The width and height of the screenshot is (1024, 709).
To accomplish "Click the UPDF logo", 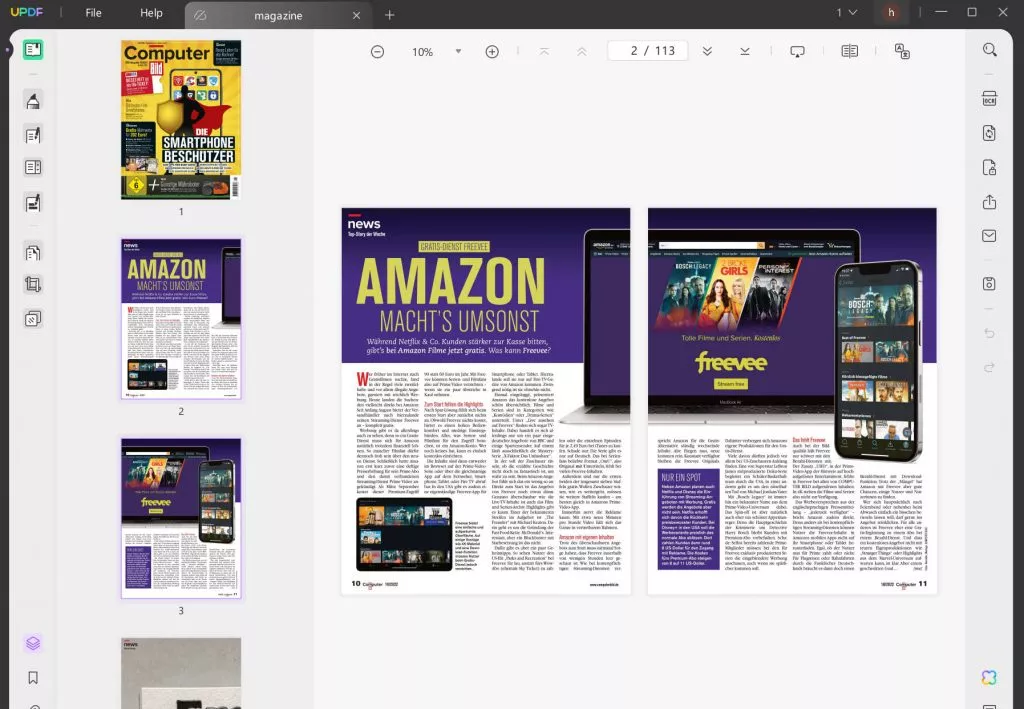I will 27,12.
